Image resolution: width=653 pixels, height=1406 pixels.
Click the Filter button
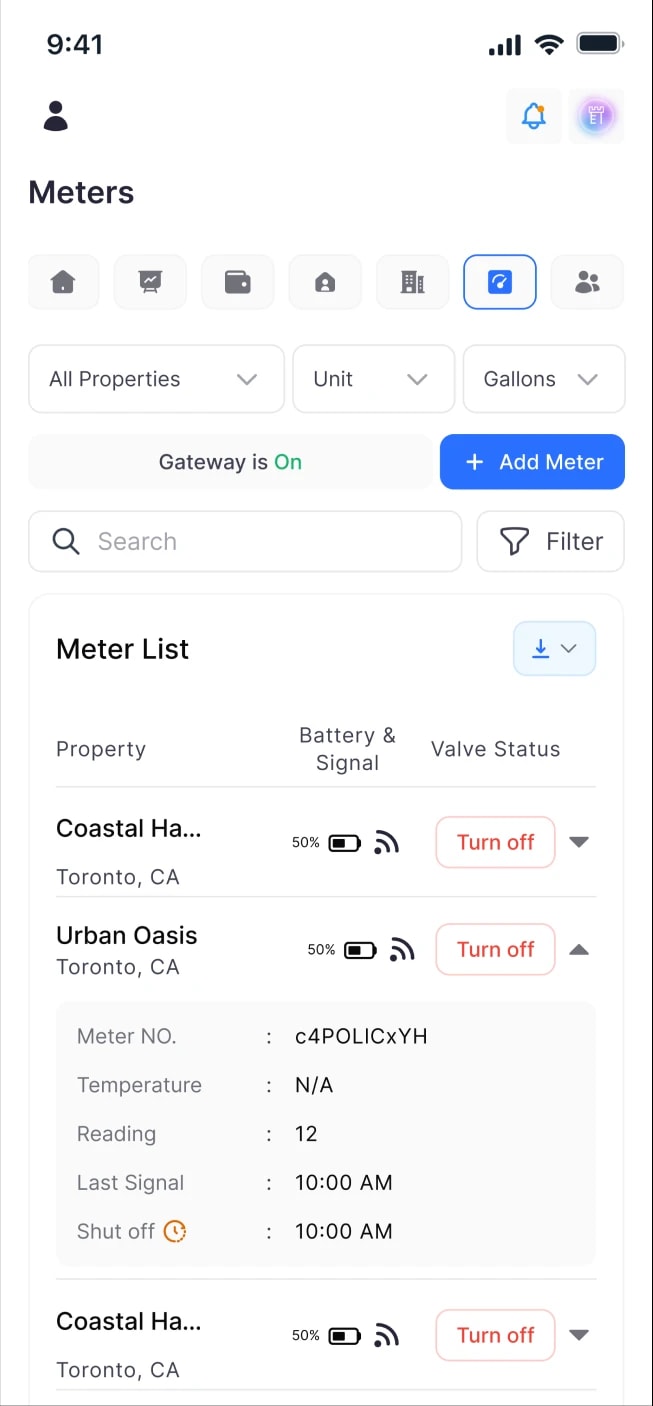[551, 541]
